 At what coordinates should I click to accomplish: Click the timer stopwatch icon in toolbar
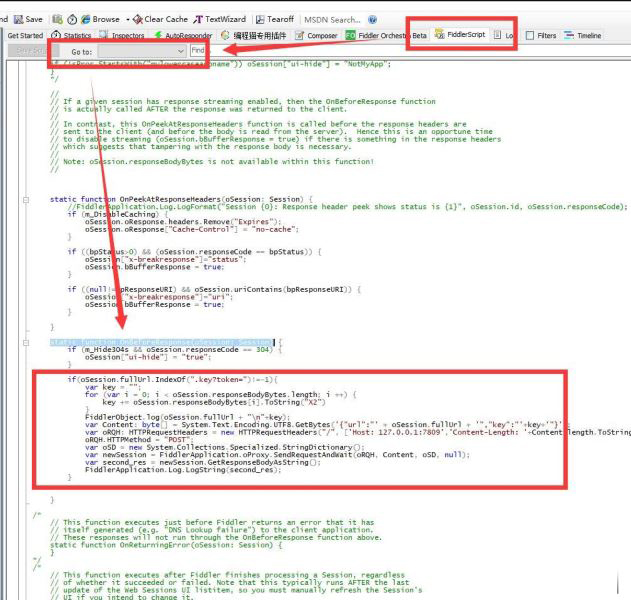click(72, 19)
